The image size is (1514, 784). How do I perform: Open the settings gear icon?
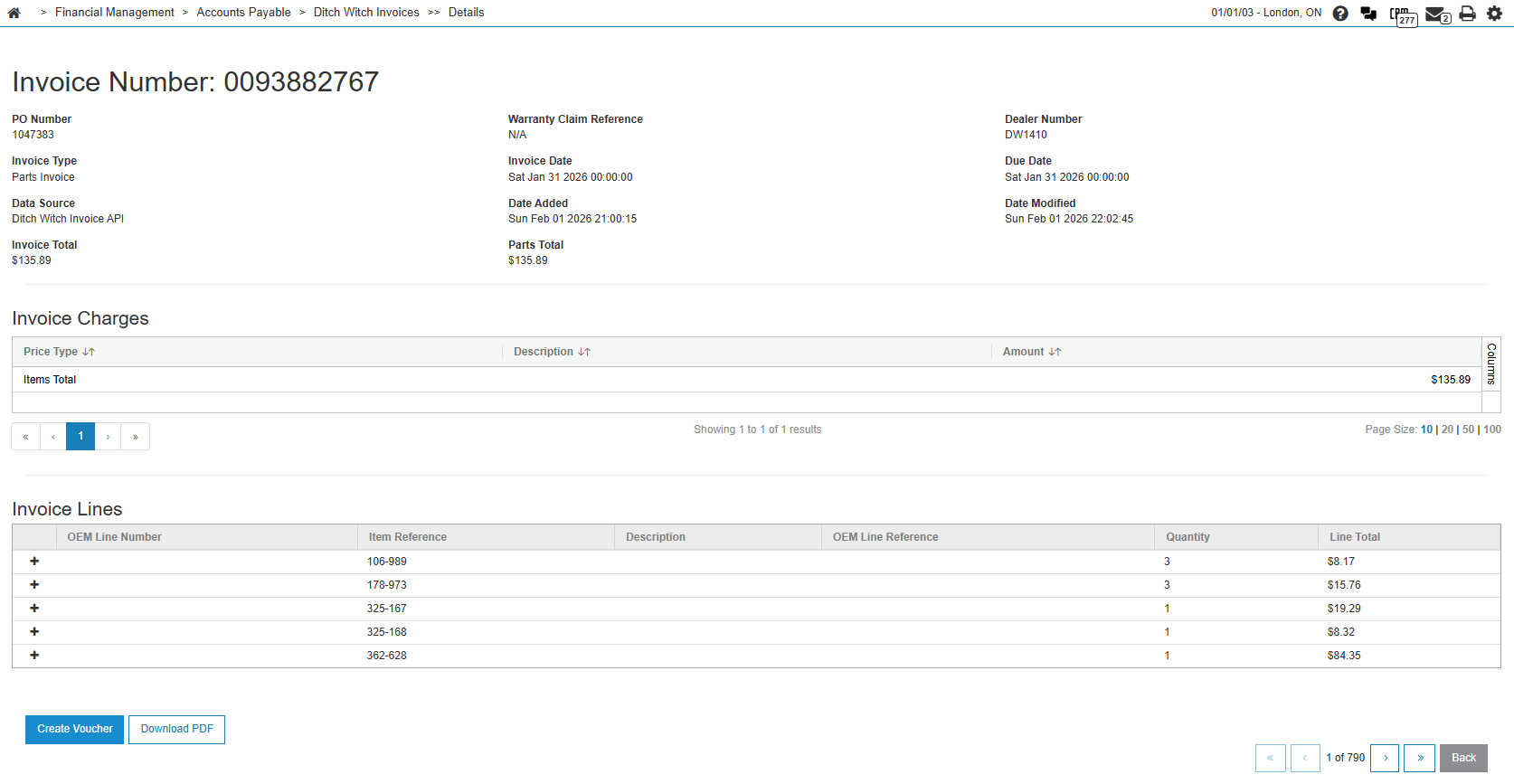(x=1494, y=14)
